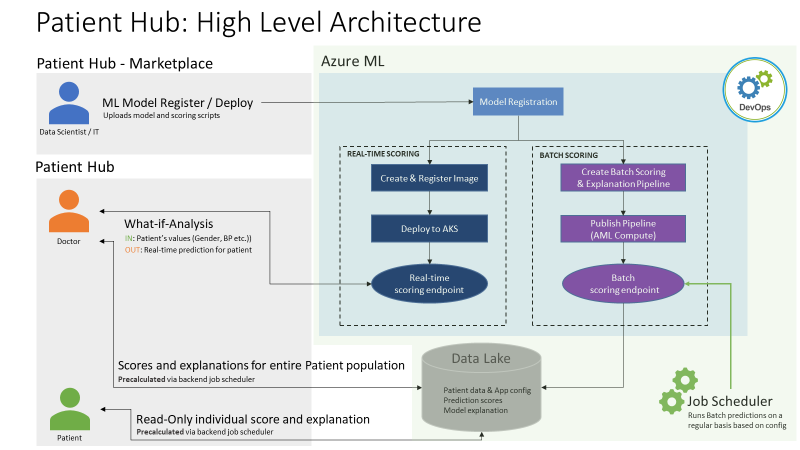The height and width of the screenshot is (450, 800).
Task: Click the green Patient person icon
Action: [x=70, y=409]
